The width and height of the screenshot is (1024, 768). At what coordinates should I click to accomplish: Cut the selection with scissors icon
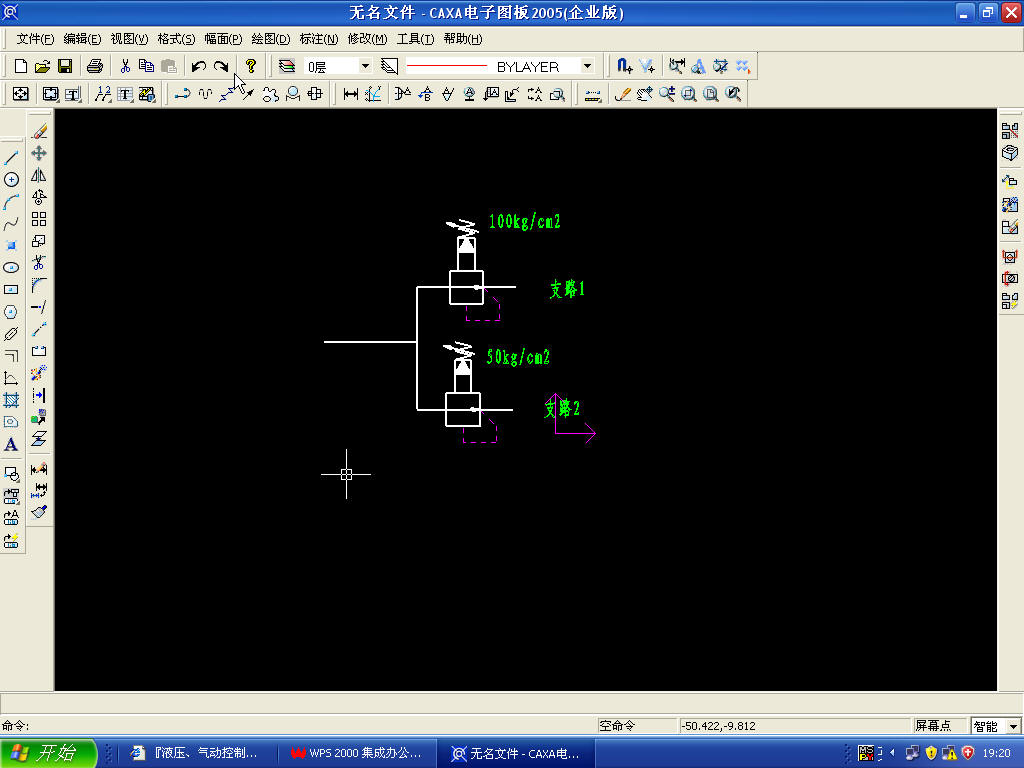(x=125, y=66)
